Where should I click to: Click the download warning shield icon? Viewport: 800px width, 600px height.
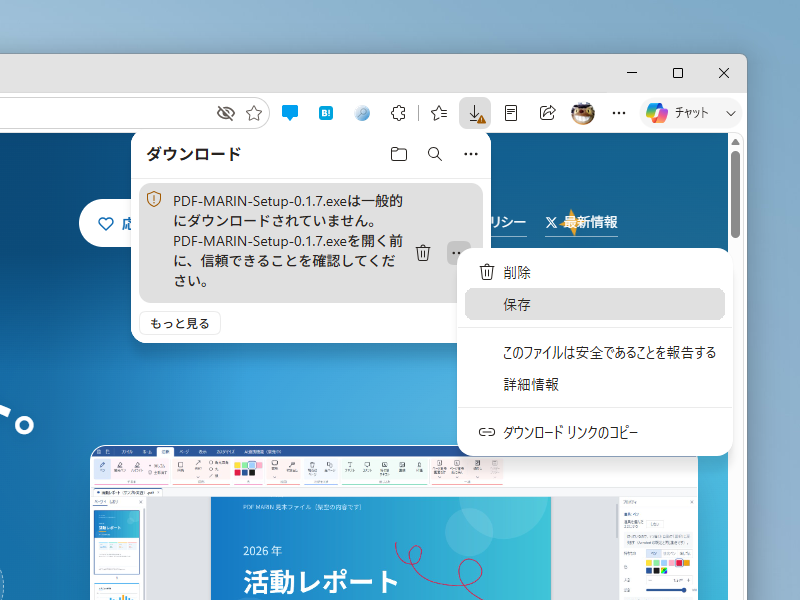[x=154, y=199]
